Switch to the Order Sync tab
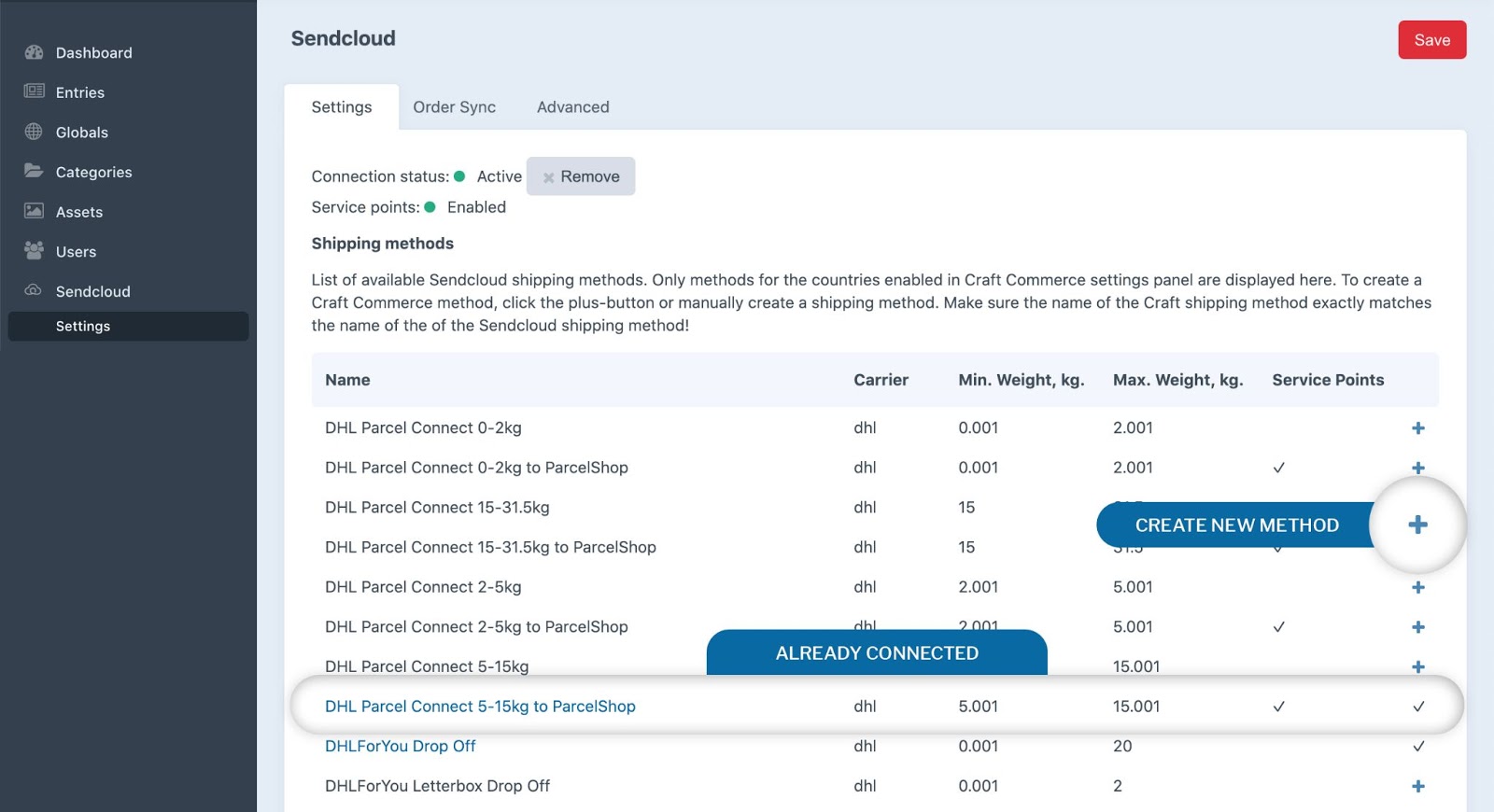This screenshot has height=812, width=1494. (x=455, y=107)
